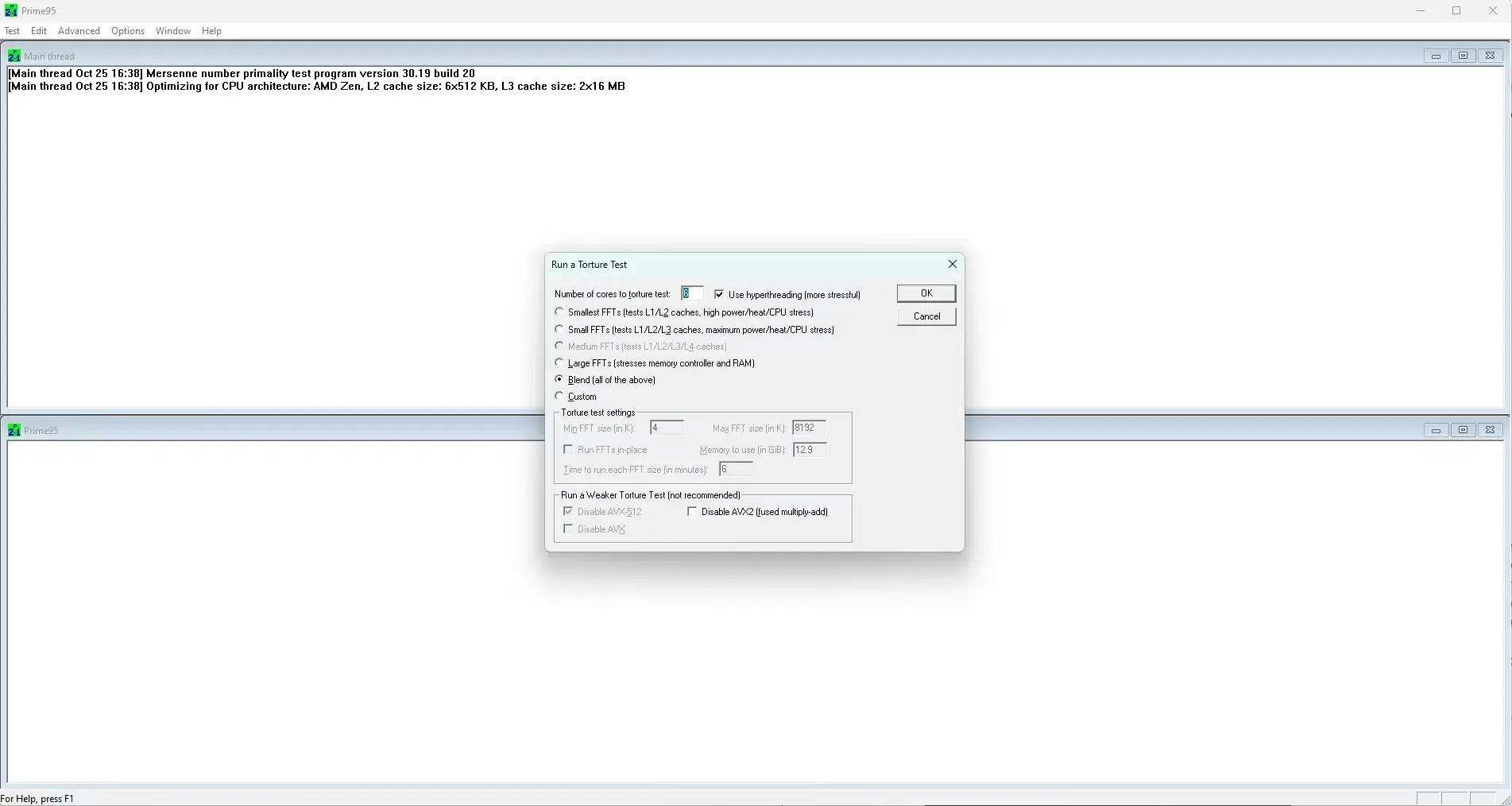Click the Mersenne number version log line

coord(242,73)
